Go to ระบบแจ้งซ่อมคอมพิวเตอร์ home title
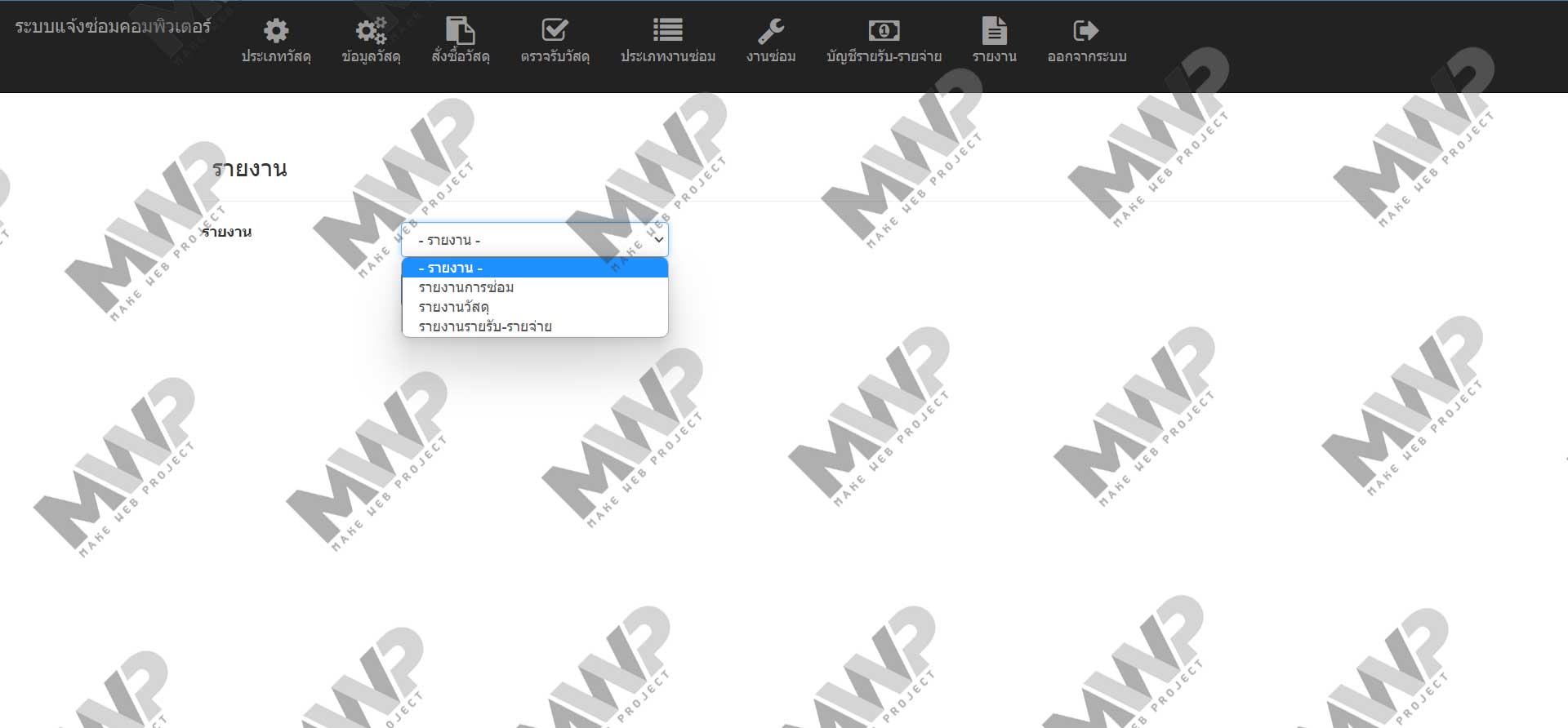Screen dimensions: 1568x728 pyautogui.click(x=113, y=27)
